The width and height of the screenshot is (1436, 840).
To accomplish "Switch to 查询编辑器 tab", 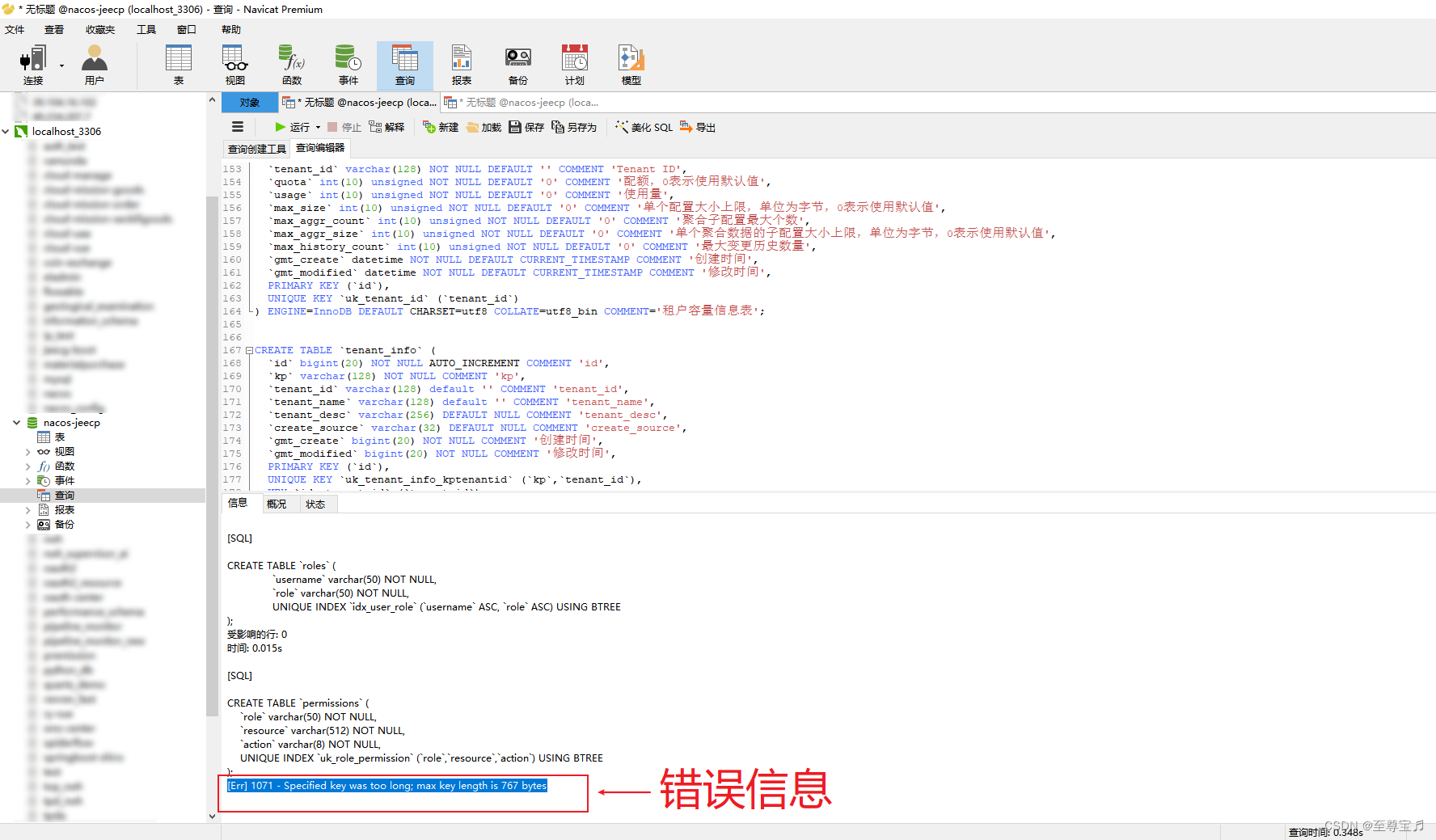I will (x=320, y=148).
